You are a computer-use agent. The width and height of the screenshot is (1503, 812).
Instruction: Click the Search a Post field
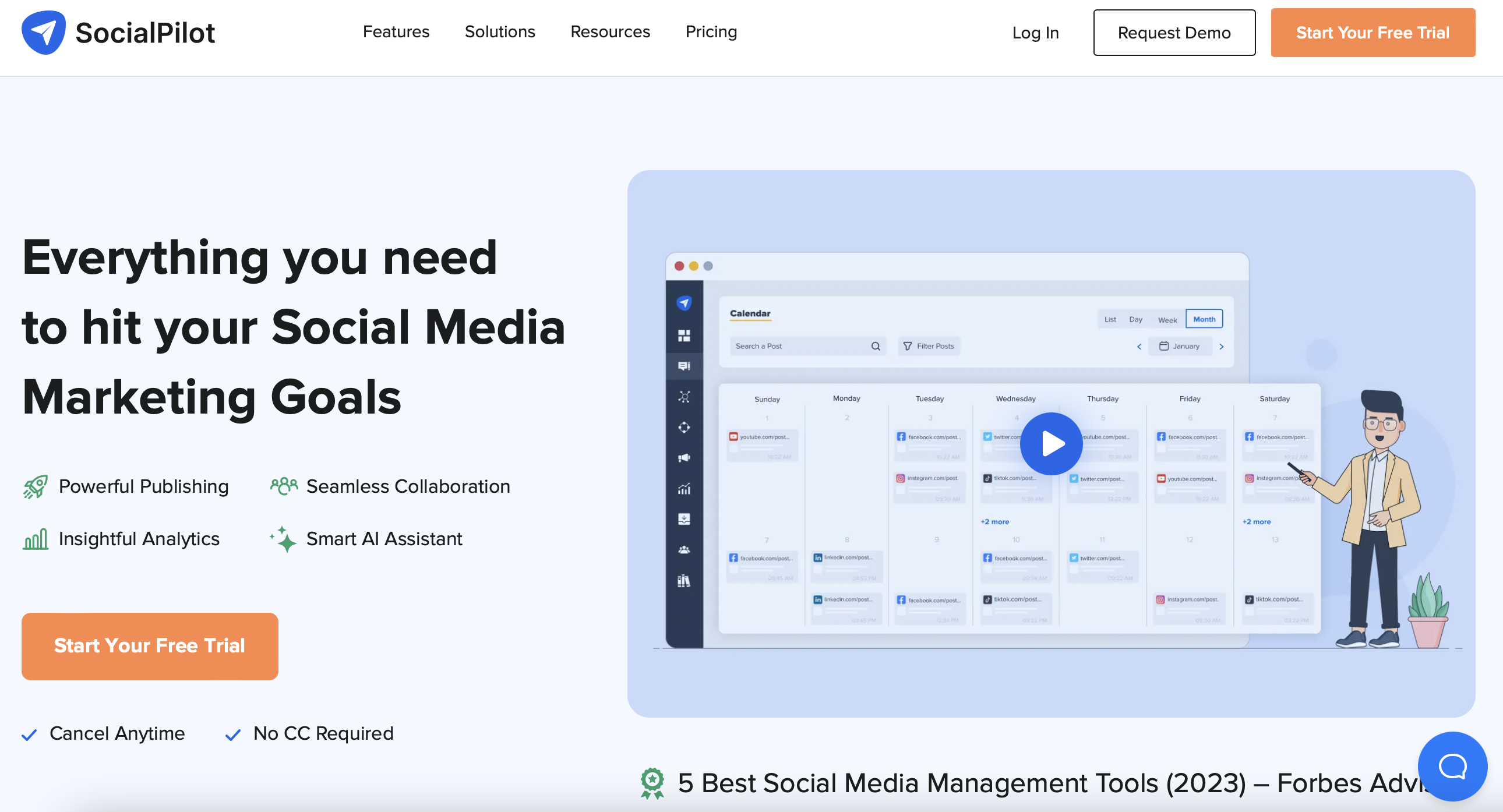(x=799, y=346)
